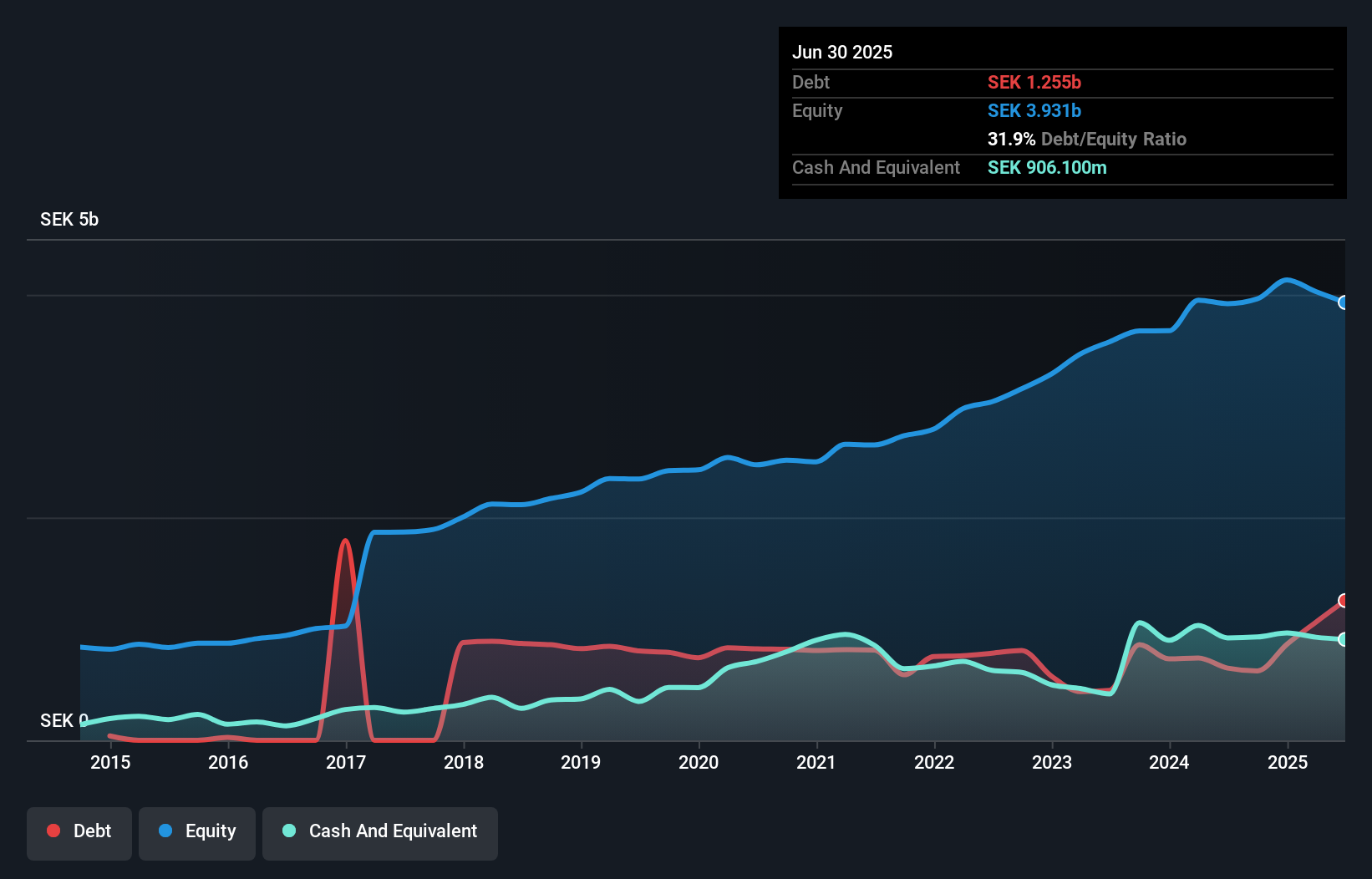Click the 2015 x-axis label
This screenshot has height=879, width=1372.
coord(110,762)
